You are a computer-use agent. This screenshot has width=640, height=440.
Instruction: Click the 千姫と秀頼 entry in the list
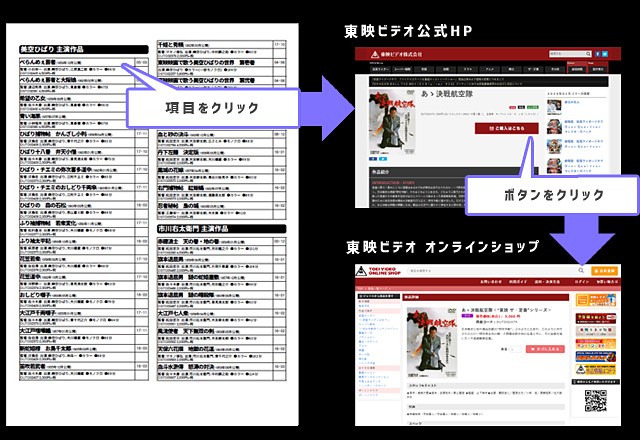tap(222, 48)
